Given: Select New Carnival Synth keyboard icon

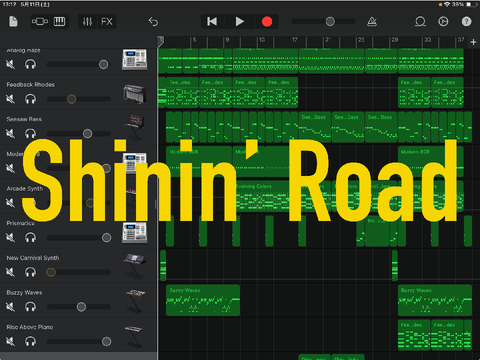Looking at the screenshot, I should pos(135,265).
